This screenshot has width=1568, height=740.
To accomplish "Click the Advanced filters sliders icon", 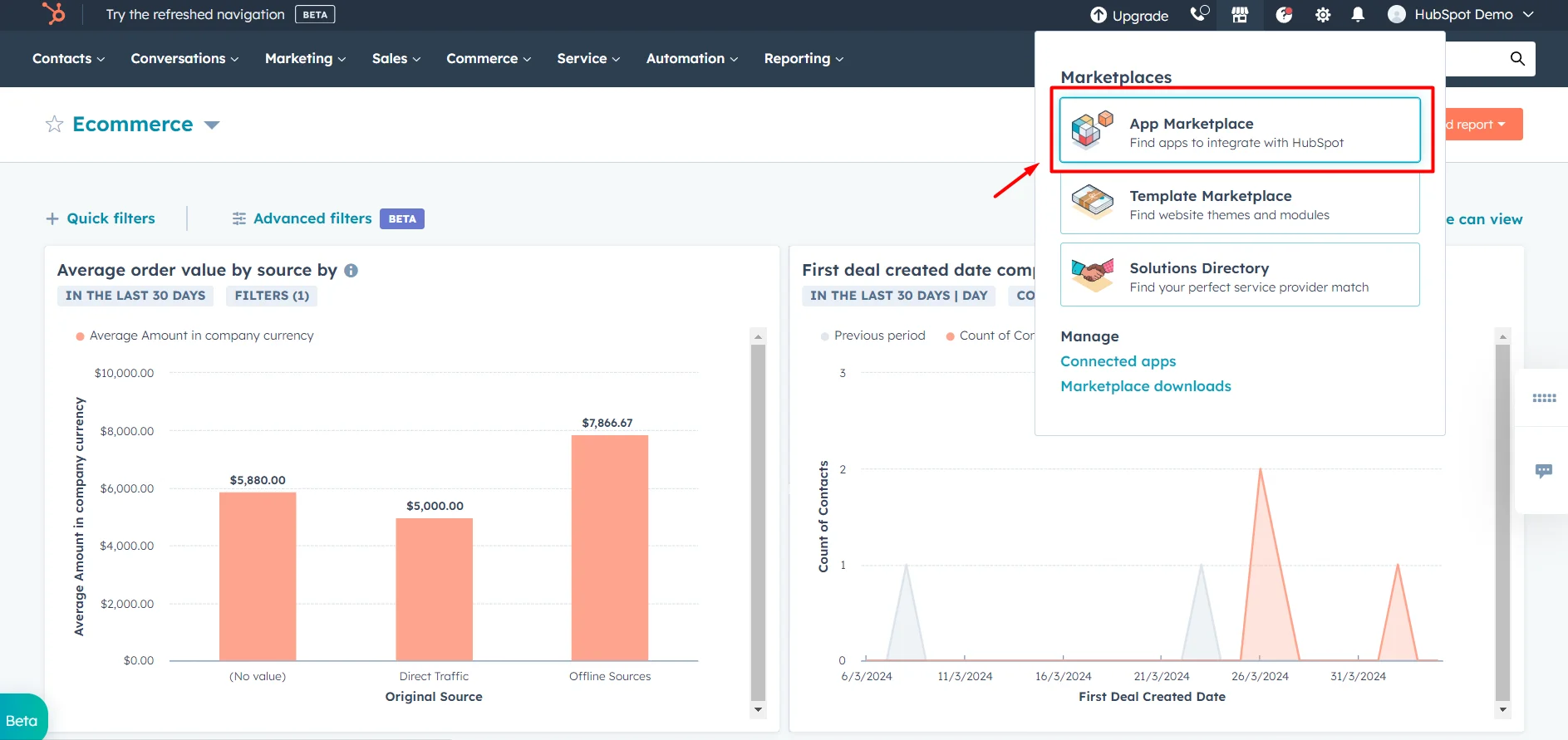I will (x=239, y=218).
